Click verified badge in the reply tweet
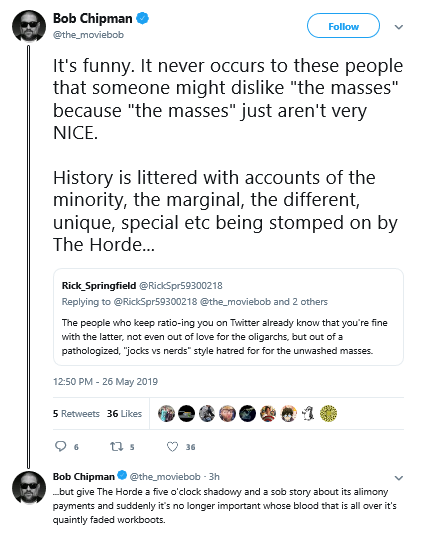Screen dimensions: 428x543 [122, 475]
